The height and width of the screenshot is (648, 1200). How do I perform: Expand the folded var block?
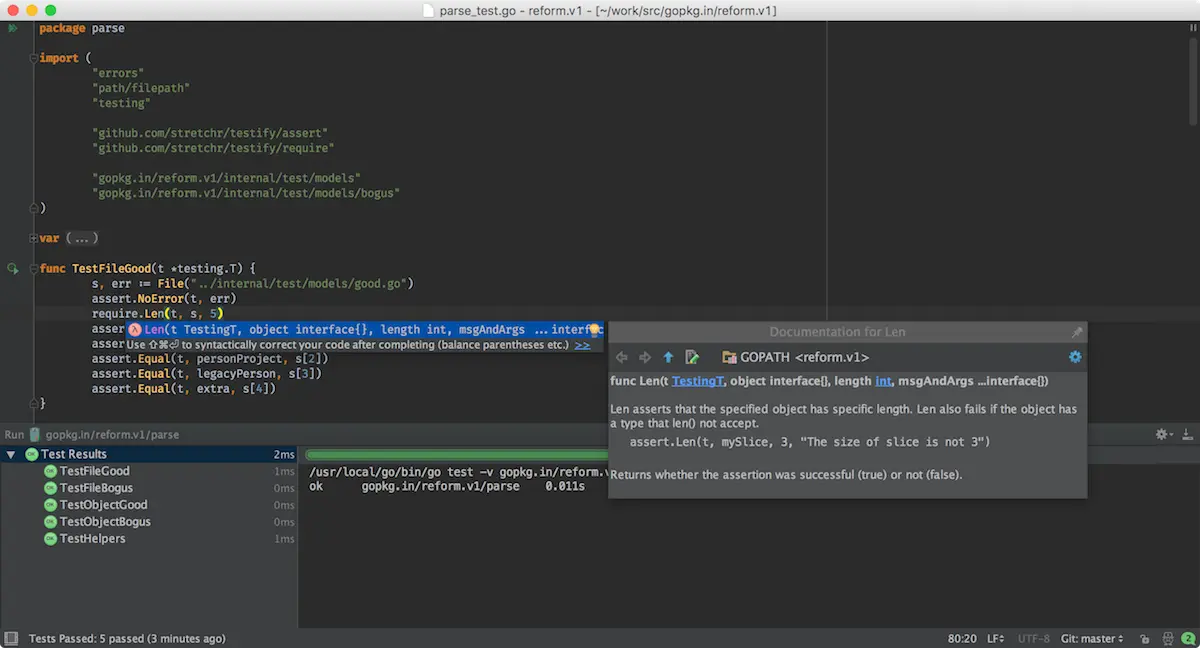click(33, 238)
